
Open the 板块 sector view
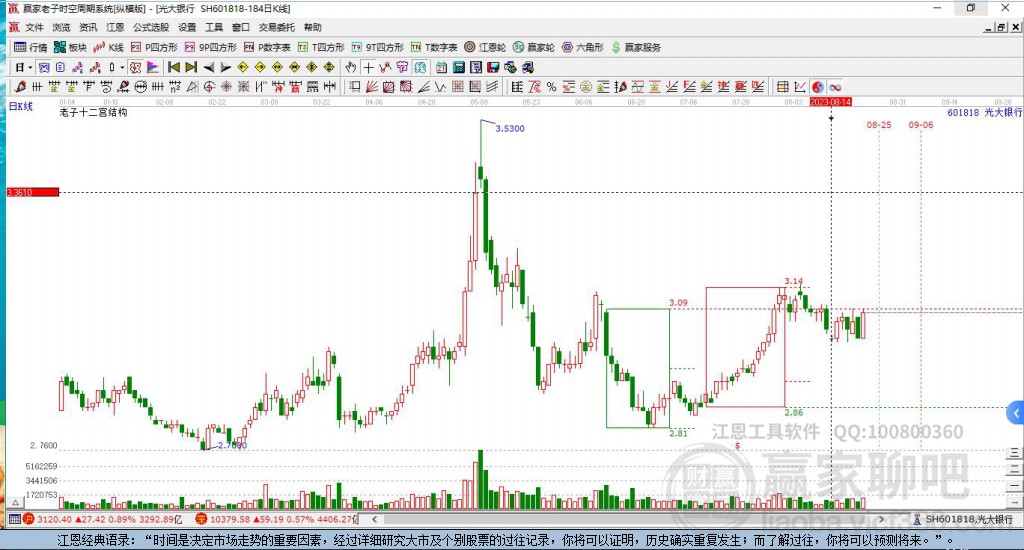[70, 47]
